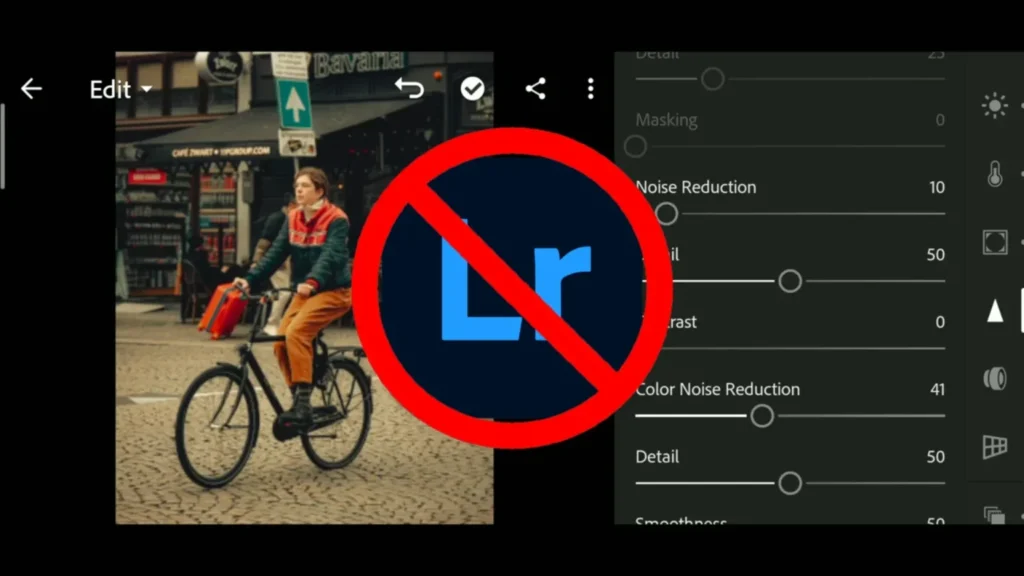Select the Detail panel icon
The width and height of the screenshot is (1024, 576).
tap(995, 311)
